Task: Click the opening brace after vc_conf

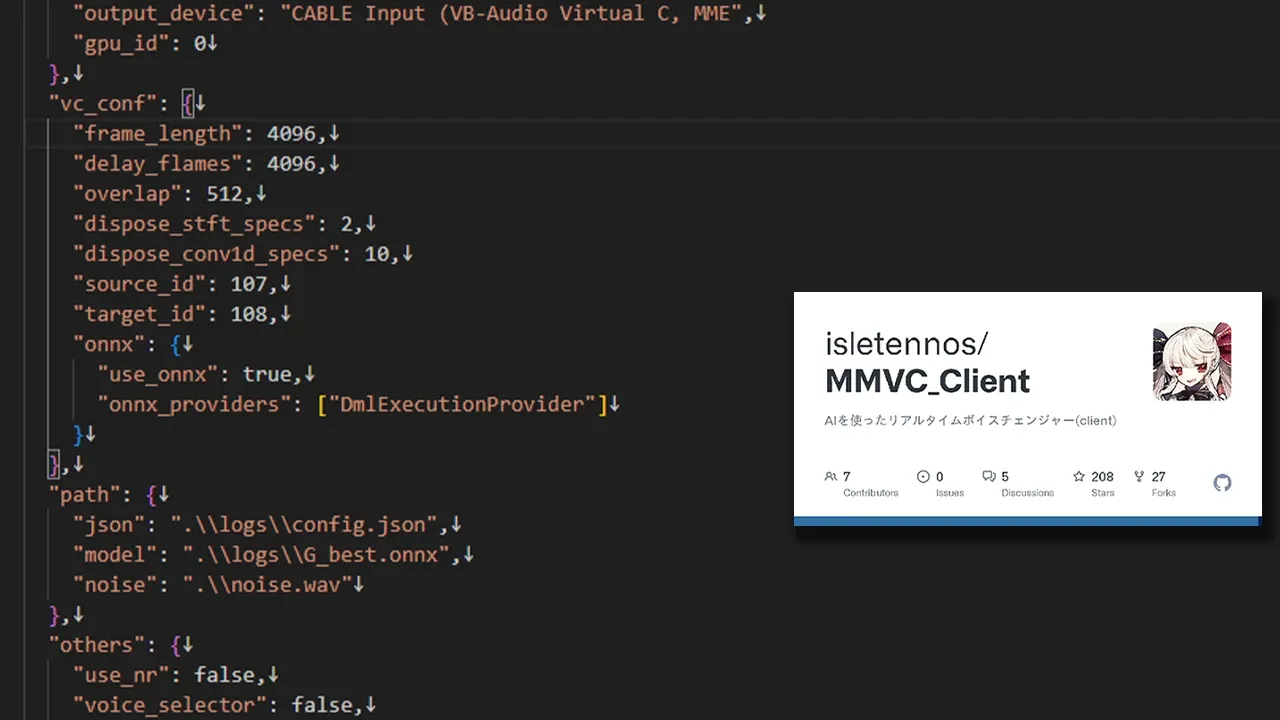Action: pos(188,103)
